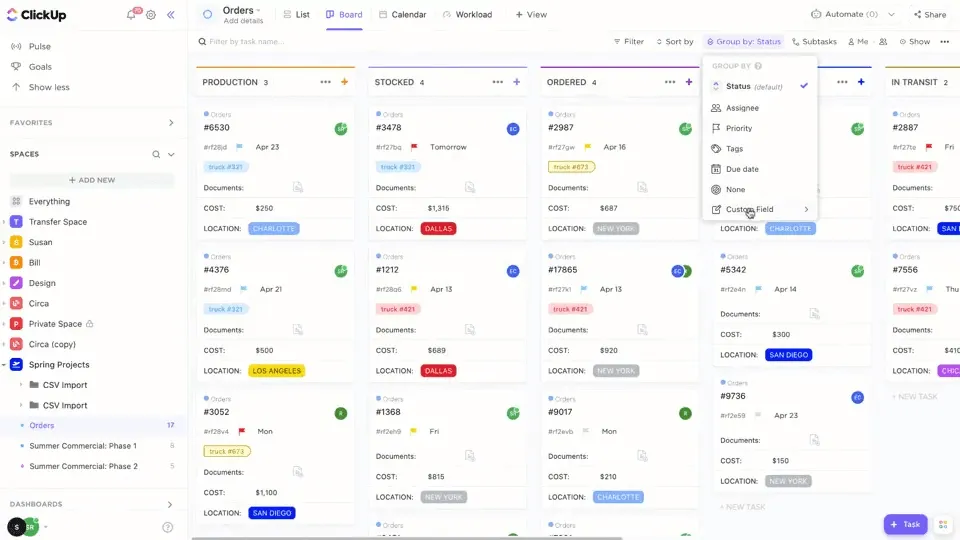This screenshot has width=960, height=540.
Task: Open Show options dropdown
Action: click(915, 42)
